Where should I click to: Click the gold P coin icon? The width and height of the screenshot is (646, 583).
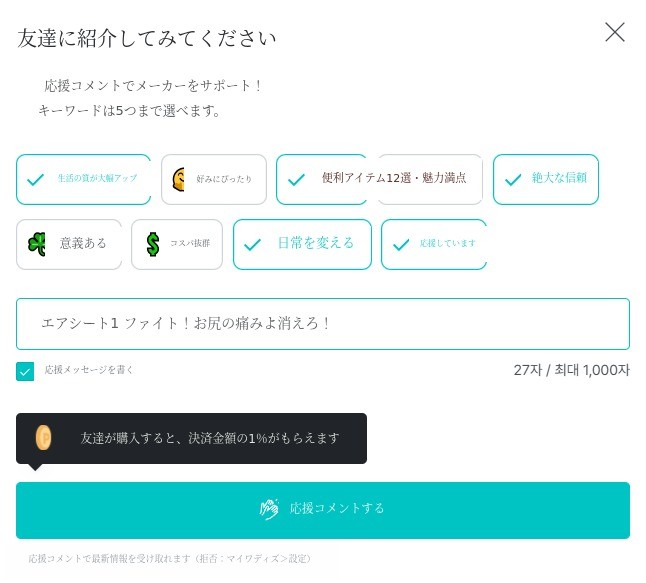43,438
